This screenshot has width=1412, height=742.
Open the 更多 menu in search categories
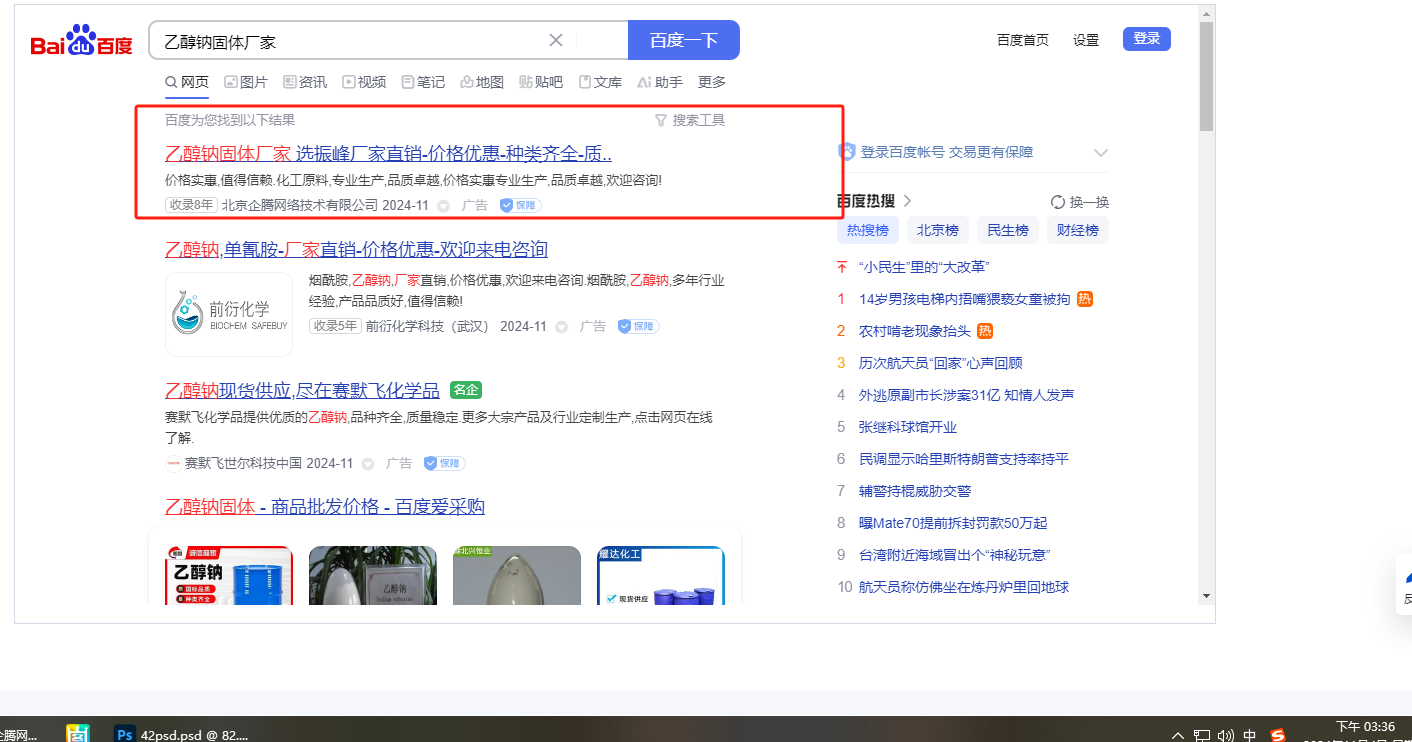pyautogui.click(x=712, y=82)
